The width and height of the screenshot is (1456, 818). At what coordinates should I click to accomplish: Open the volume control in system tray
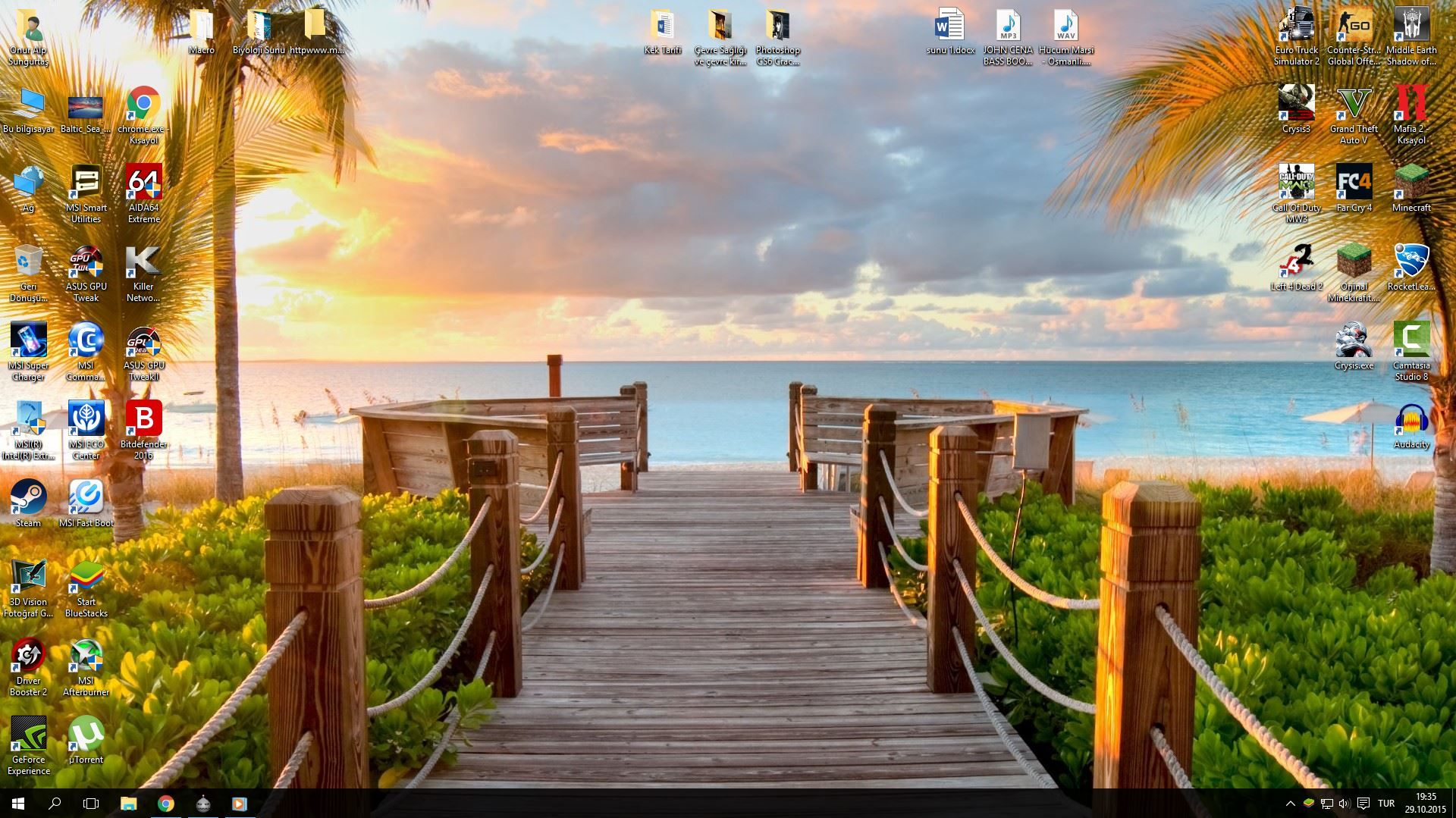click(1345, 804)
